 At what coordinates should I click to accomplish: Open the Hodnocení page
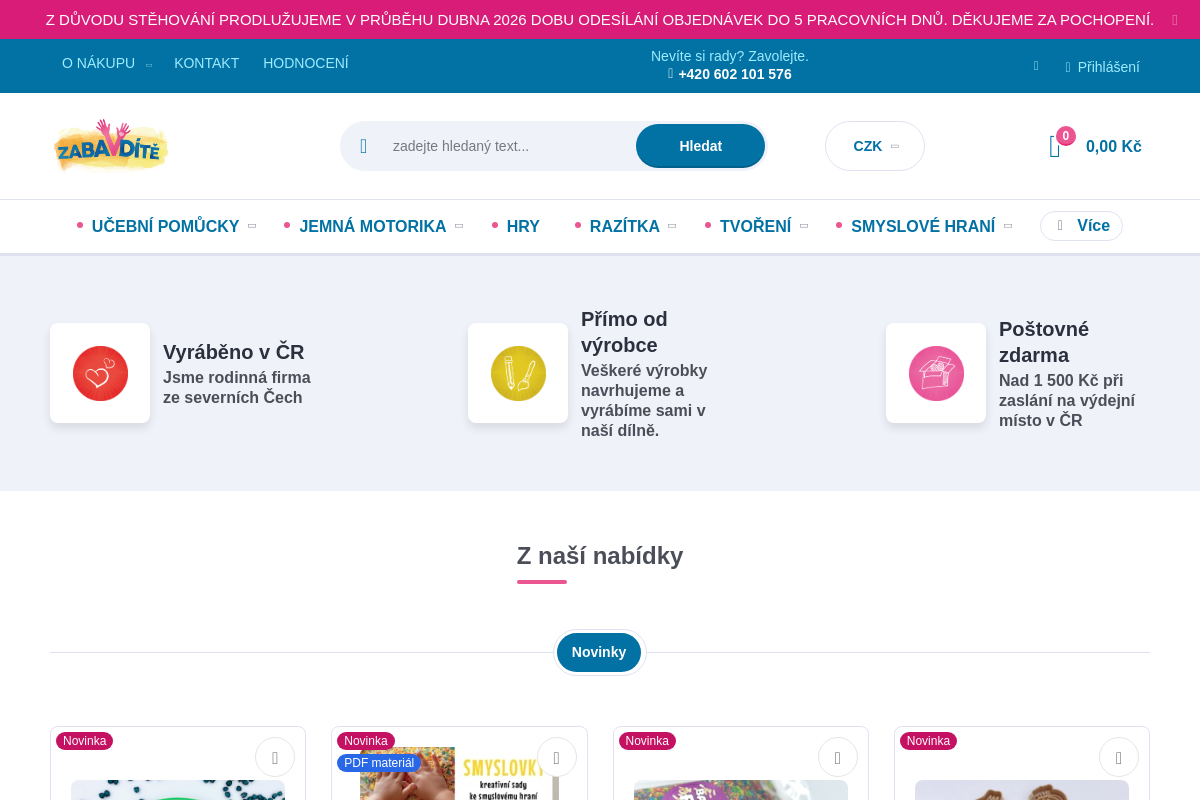[306, 63]
